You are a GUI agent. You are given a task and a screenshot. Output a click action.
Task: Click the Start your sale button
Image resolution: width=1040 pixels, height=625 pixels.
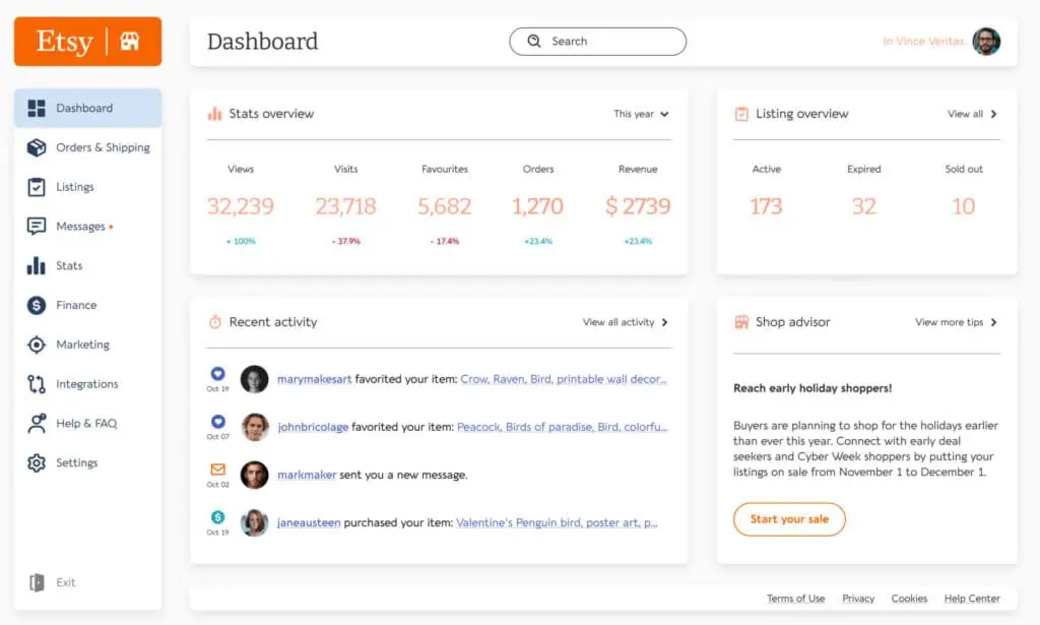pyautogui.click(x=789, y=520)
